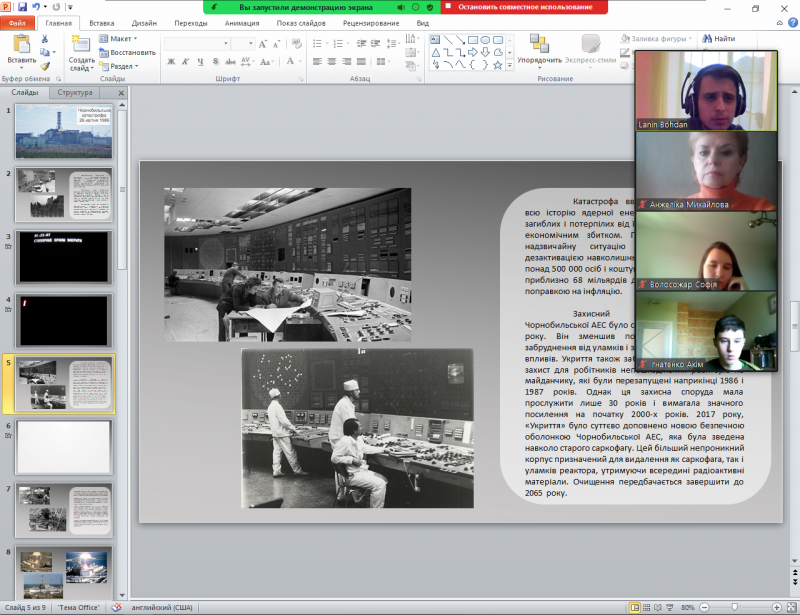
Task: Start the slide show from status bar
Action: [670, 607]
